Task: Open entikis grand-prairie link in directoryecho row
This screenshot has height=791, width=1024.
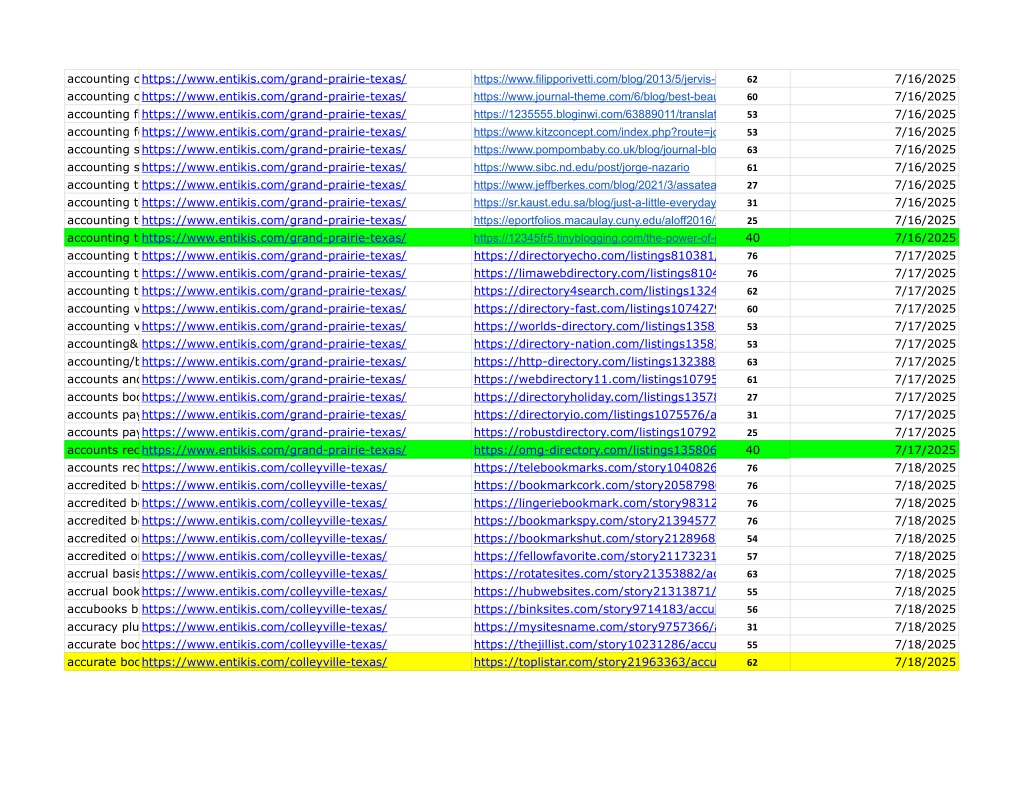Action: (274, 255)
